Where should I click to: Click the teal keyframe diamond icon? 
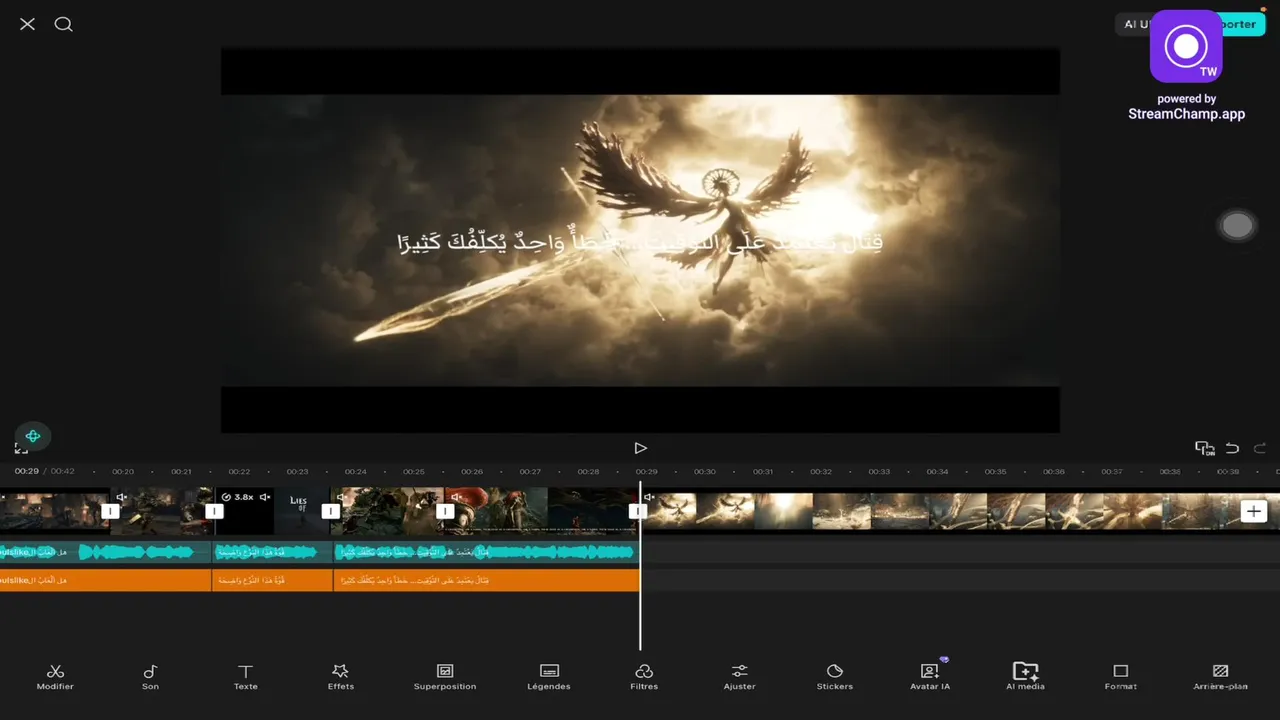tap(33, 436)
